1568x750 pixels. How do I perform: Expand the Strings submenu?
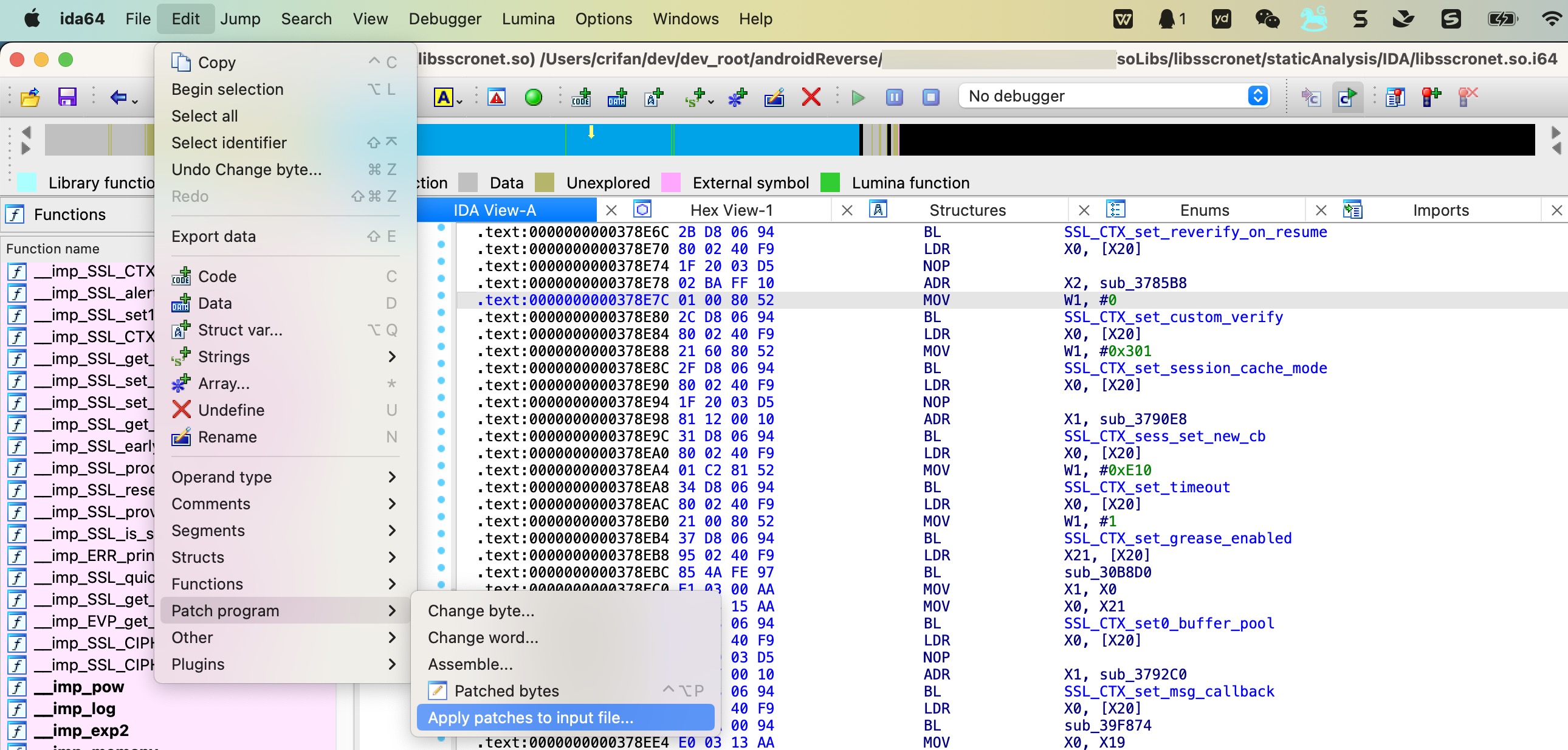[285, 357]
